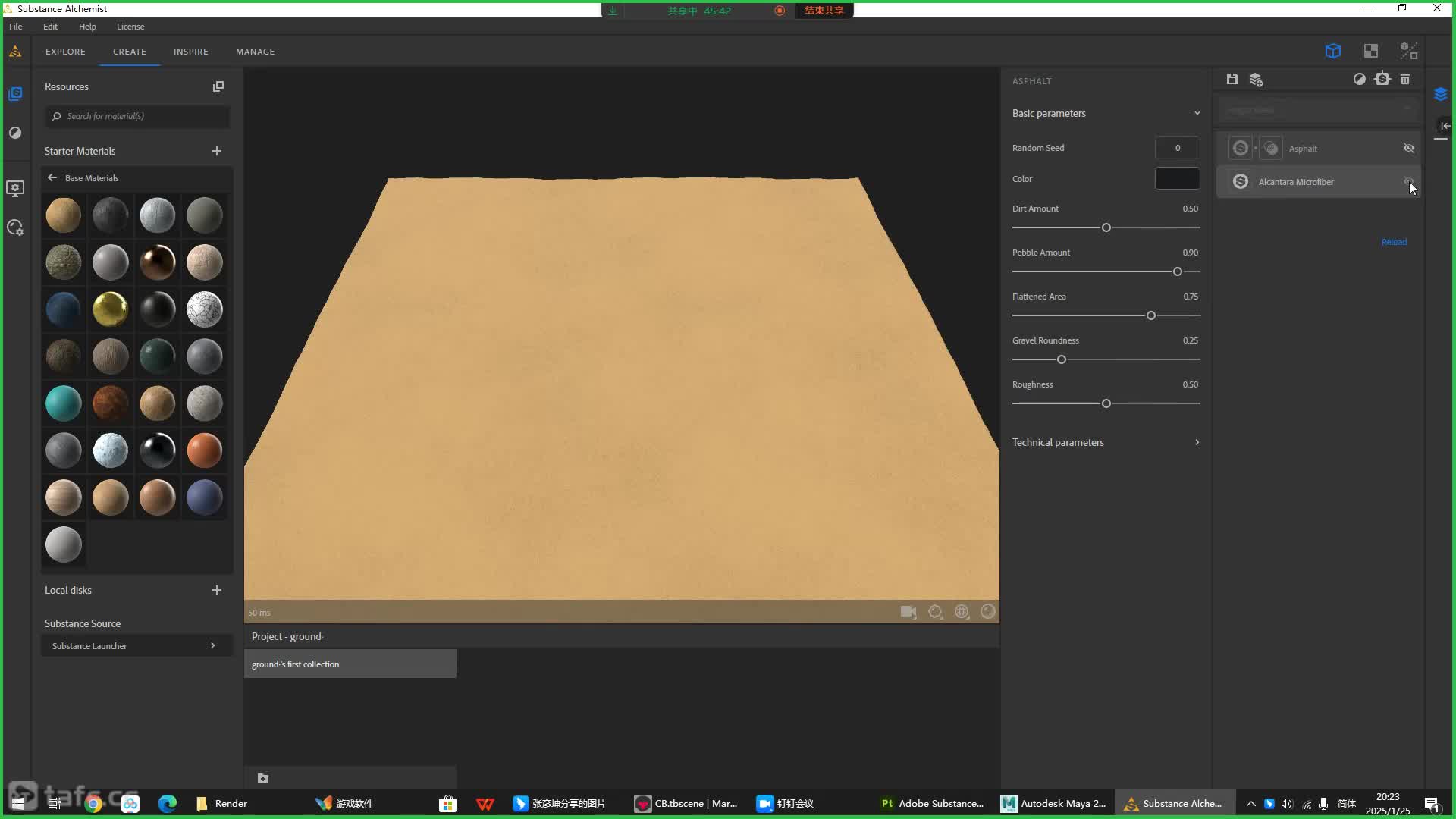Switch to the INSPIRE tab
The height and width of the screenshot is (819, 1456).
tap(191, 52)
